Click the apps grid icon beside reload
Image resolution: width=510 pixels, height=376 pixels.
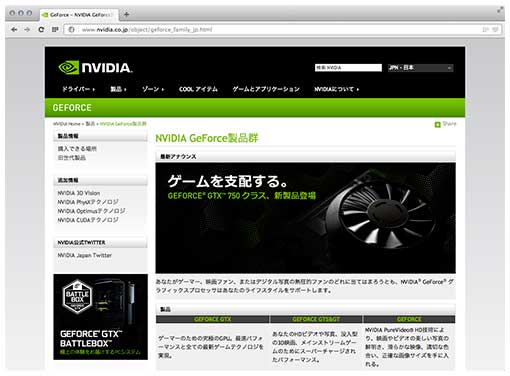click(55, 30)
